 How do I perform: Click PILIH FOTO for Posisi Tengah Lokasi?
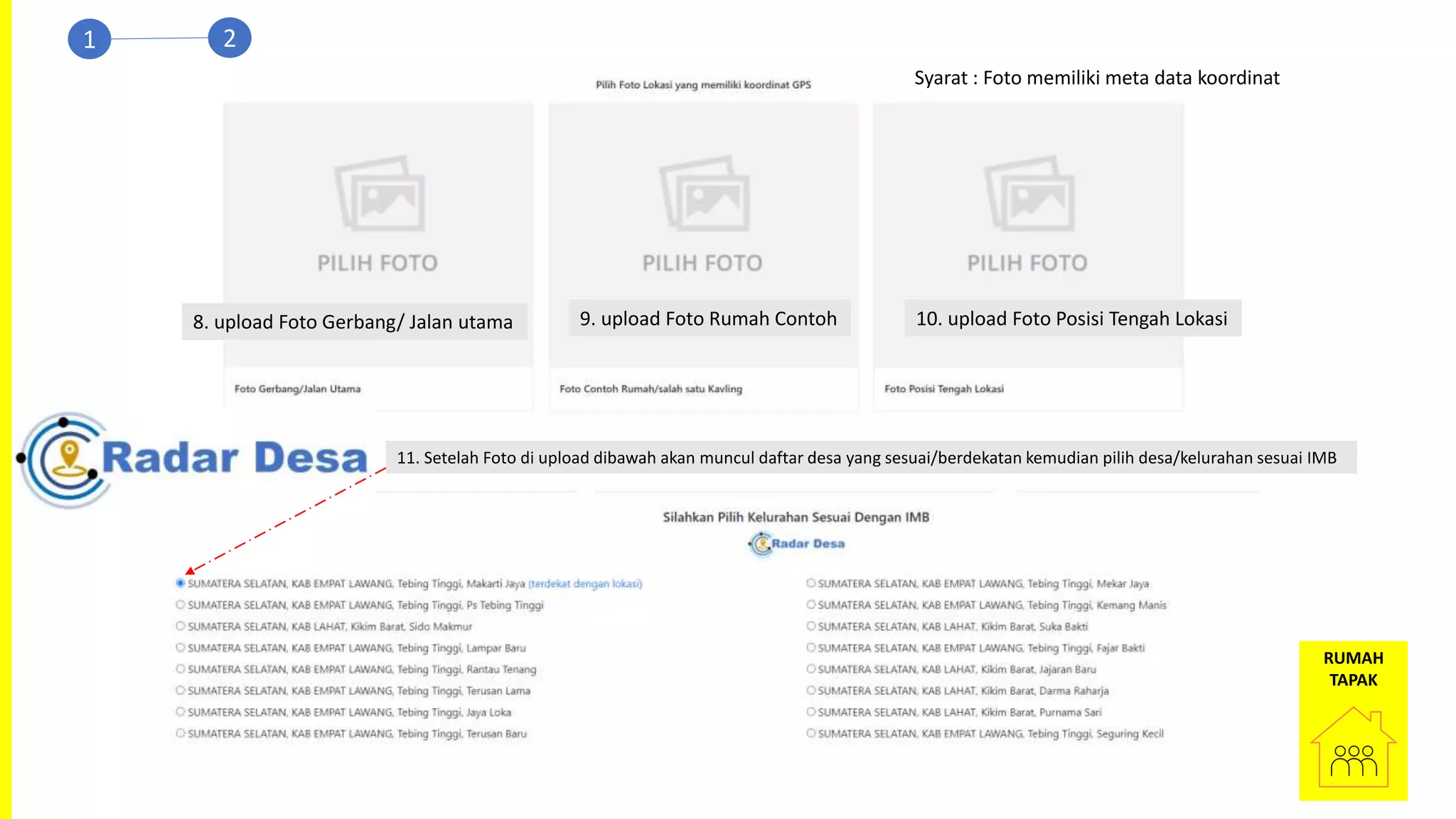pos(1027,263)
